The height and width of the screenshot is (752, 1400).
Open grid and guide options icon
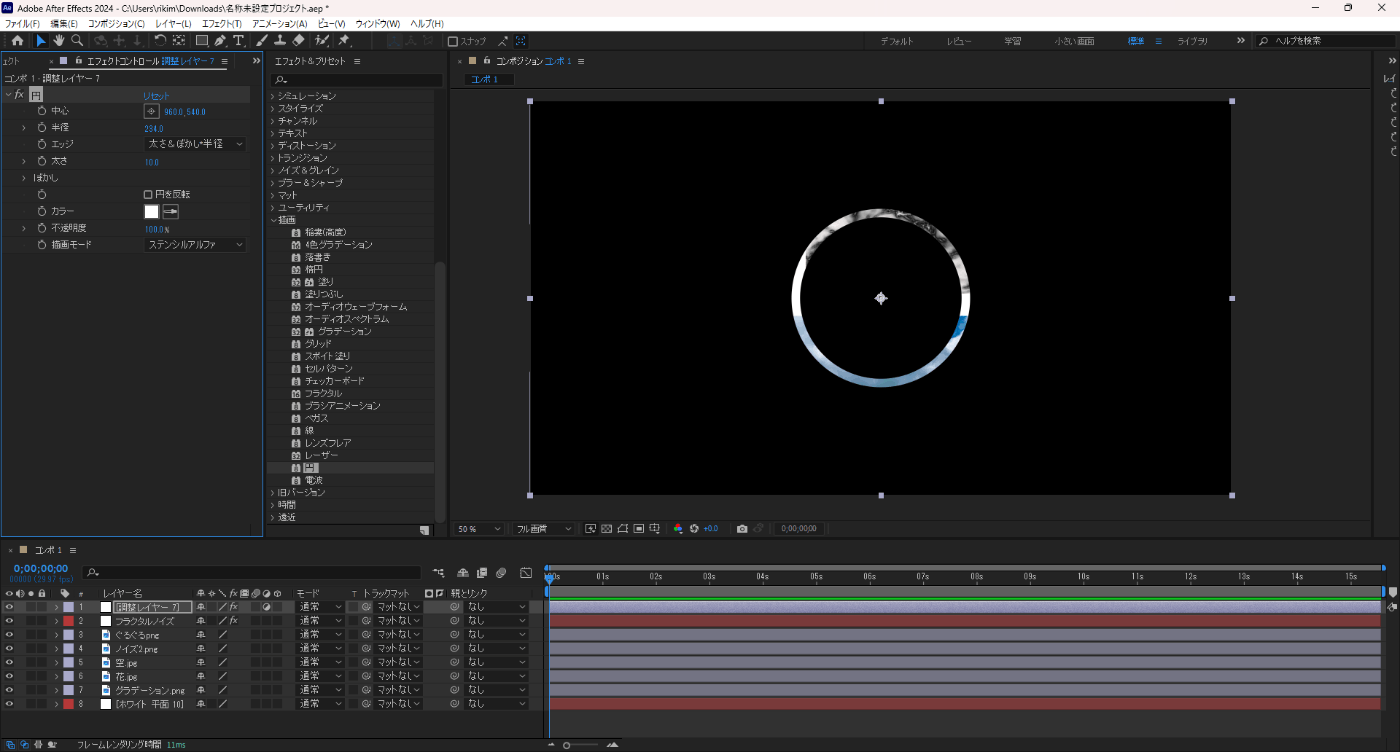654,528
